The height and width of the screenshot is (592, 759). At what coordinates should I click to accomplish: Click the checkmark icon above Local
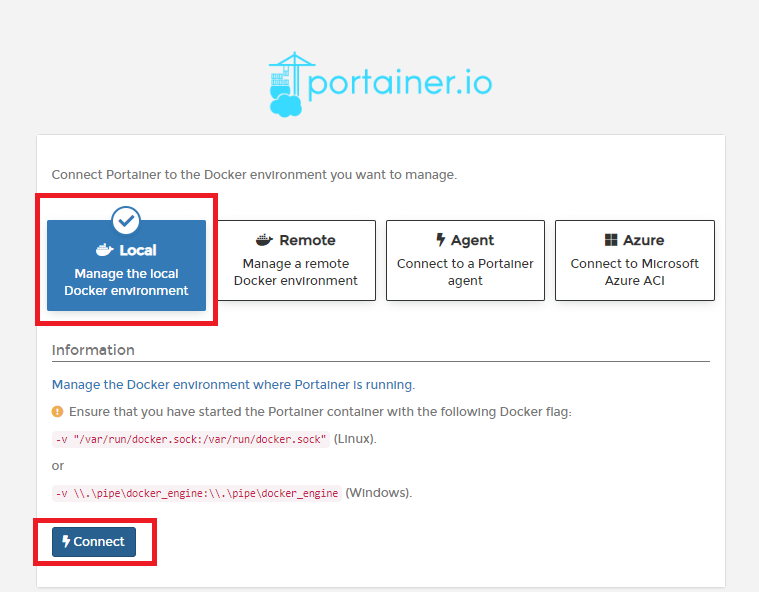point(126,221)
